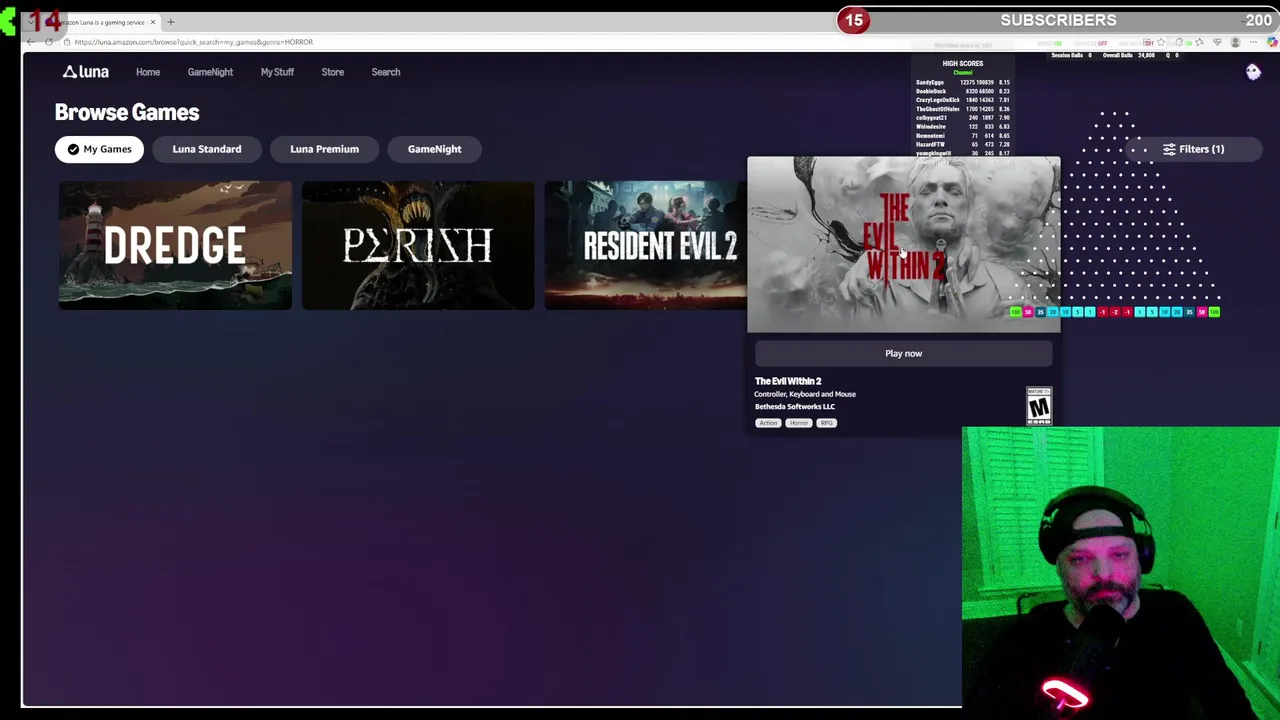Open the DREDGE game tile
Screen dimensions: 1280x720
point(175,245)
